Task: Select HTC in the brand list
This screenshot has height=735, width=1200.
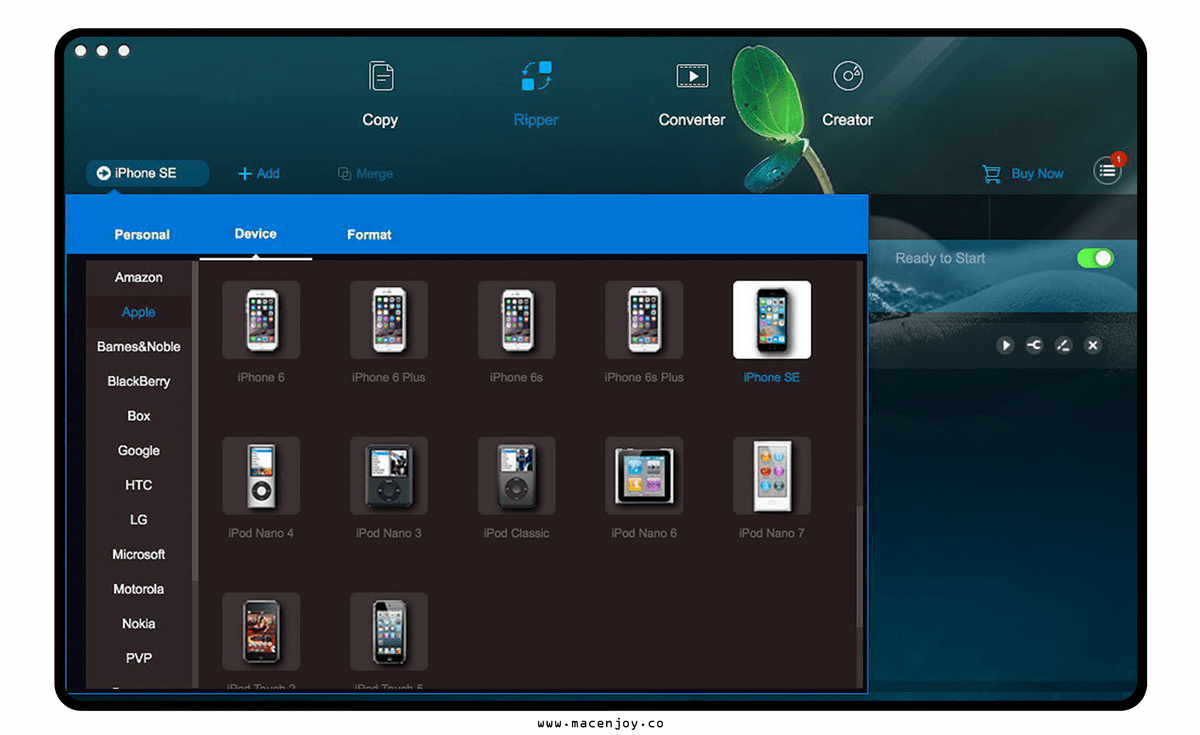Action: pos(139,485)
